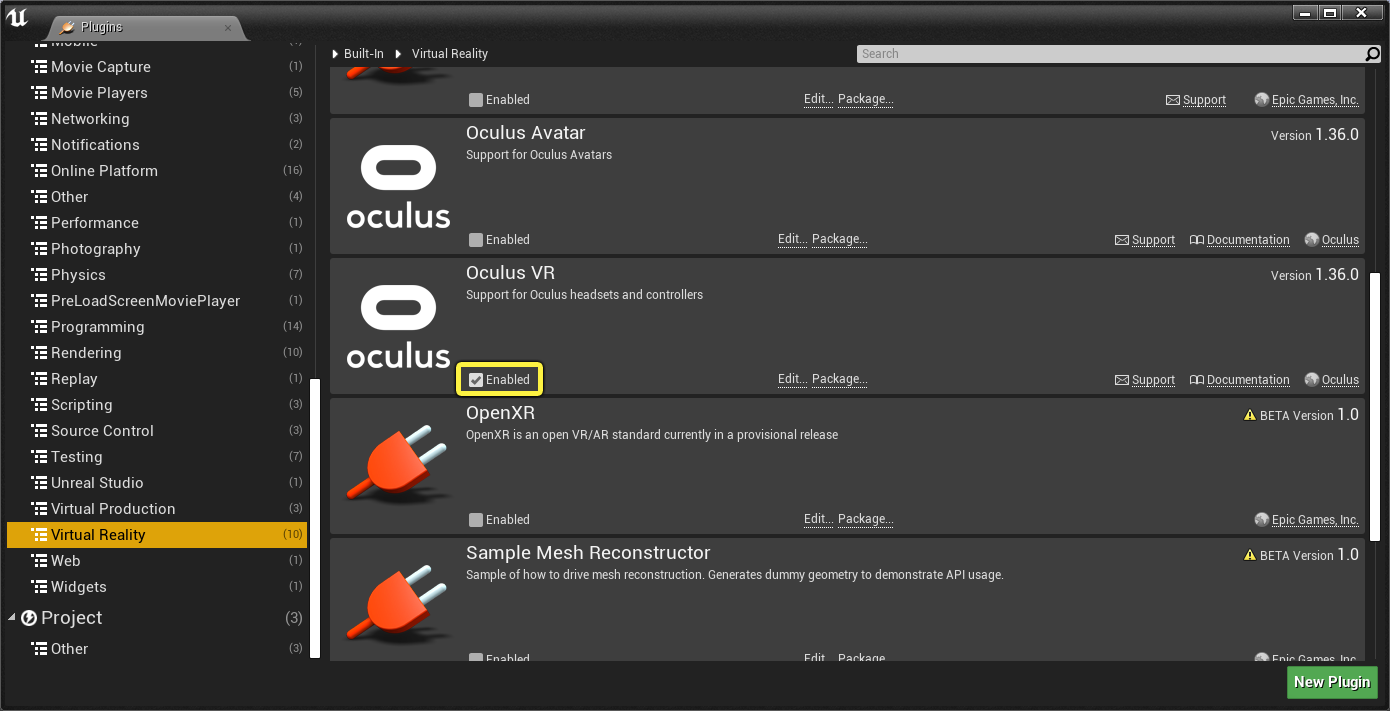Screen dimensions: 1390x711
Task: Click Package... for Oculus Avatar
Action: coord(839,240)
